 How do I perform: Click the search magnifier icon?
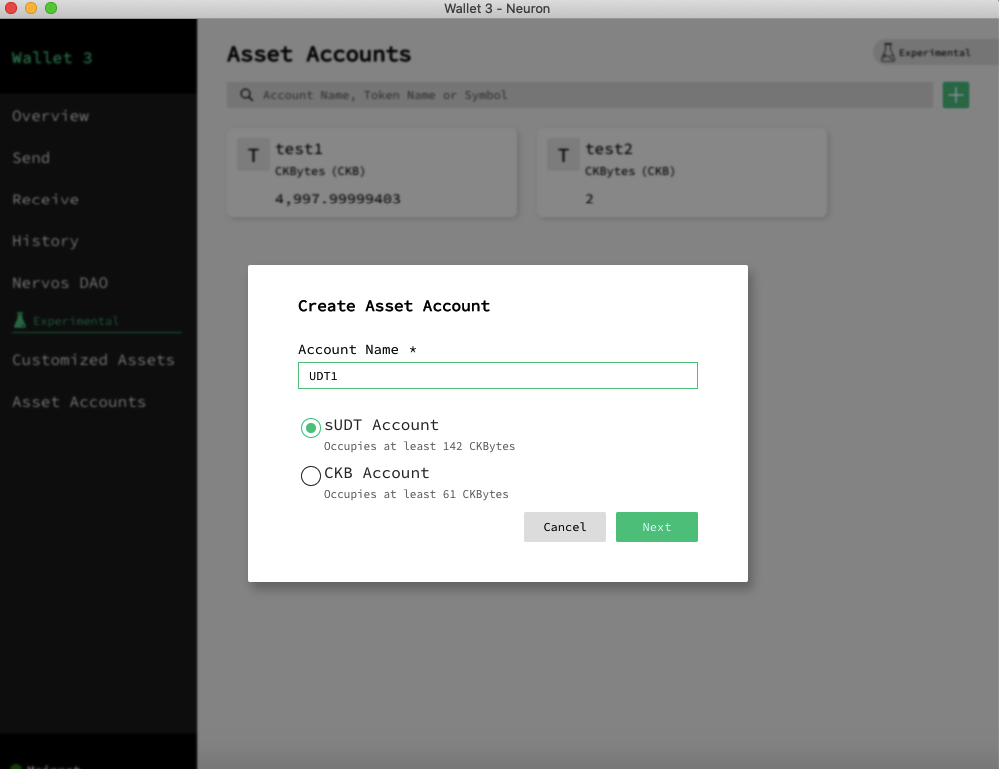point(245,95)
